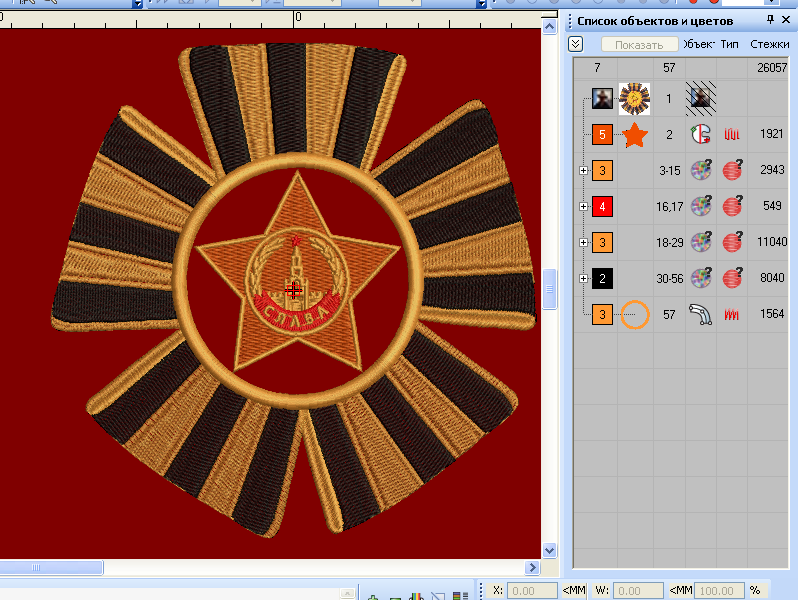Select the total stitch count 26057
Image resolution: width=800 pixels, height=600 pixels.
click(x=772, y=68)
